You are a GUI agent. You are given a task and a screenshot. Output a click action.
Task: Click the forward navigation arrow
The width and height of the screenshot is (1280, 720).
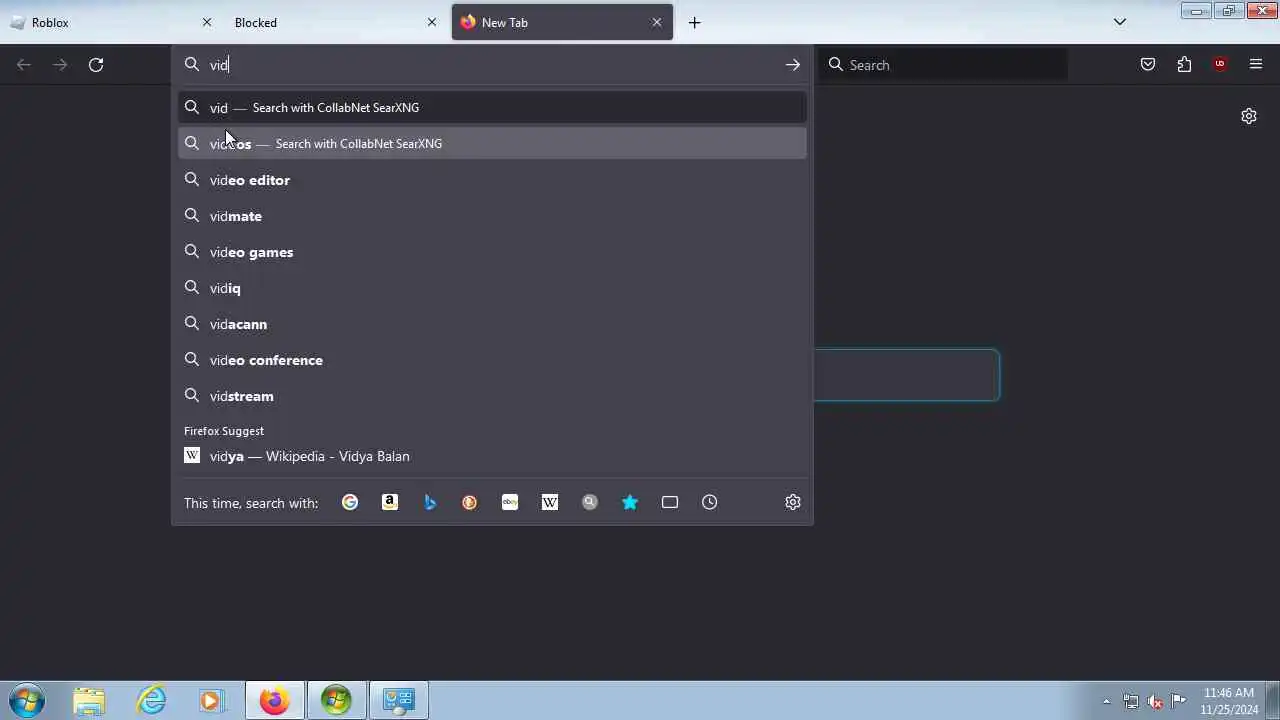point(60,65)
